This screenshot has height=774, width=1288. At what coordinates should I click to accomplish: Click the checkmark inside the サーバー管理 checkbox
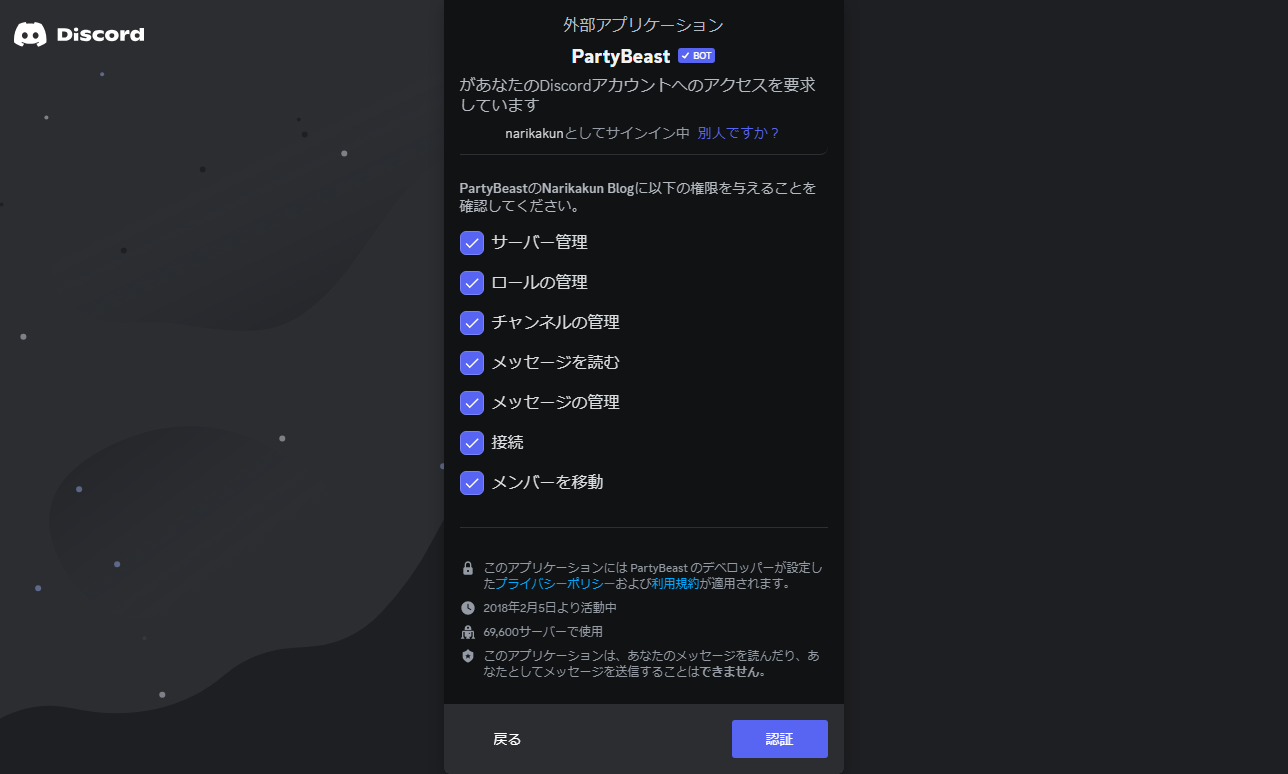[471, 242]
